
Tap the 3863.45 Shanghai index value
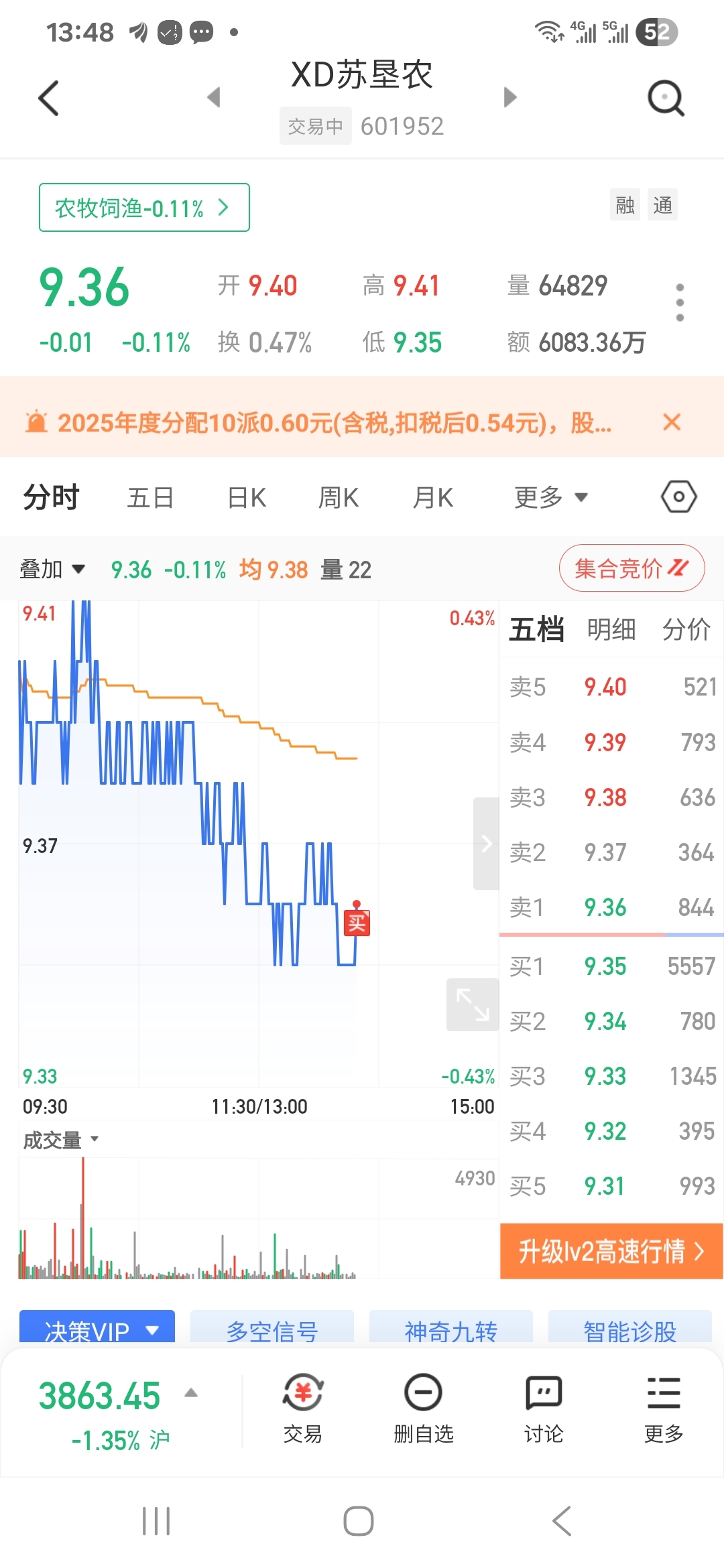99,1396
